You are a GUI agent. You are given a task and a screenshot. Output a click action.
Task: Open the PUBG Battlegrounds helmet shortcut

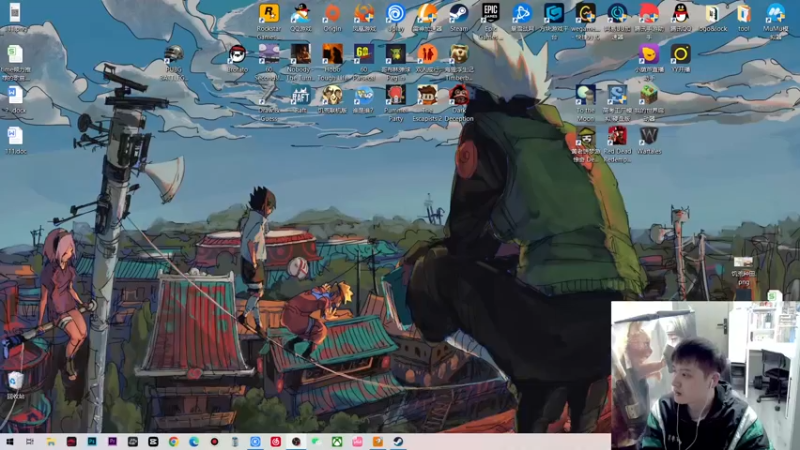[x=173, y=54]
